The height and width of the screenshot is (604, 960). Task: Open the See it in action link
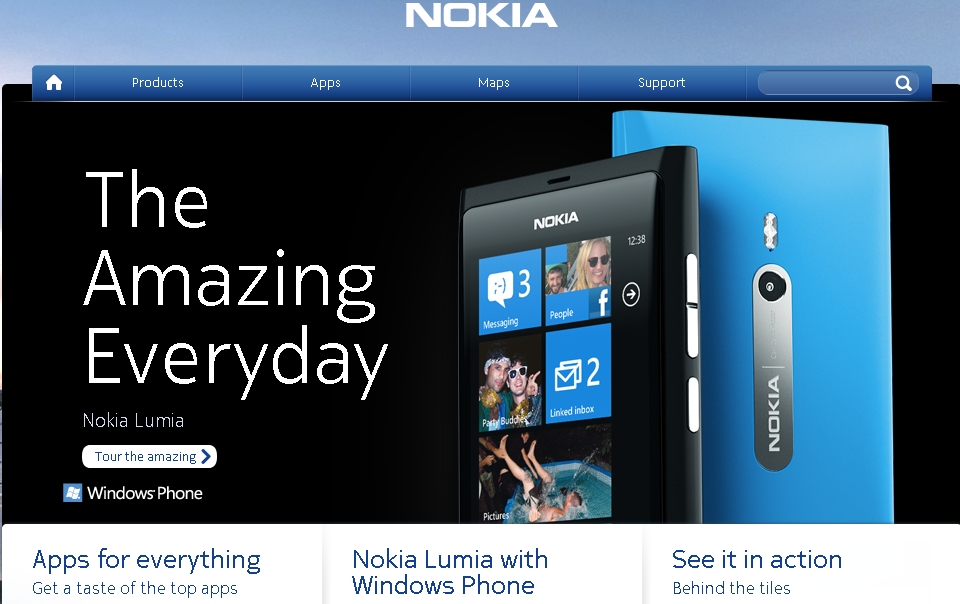(x=757, y=560)
